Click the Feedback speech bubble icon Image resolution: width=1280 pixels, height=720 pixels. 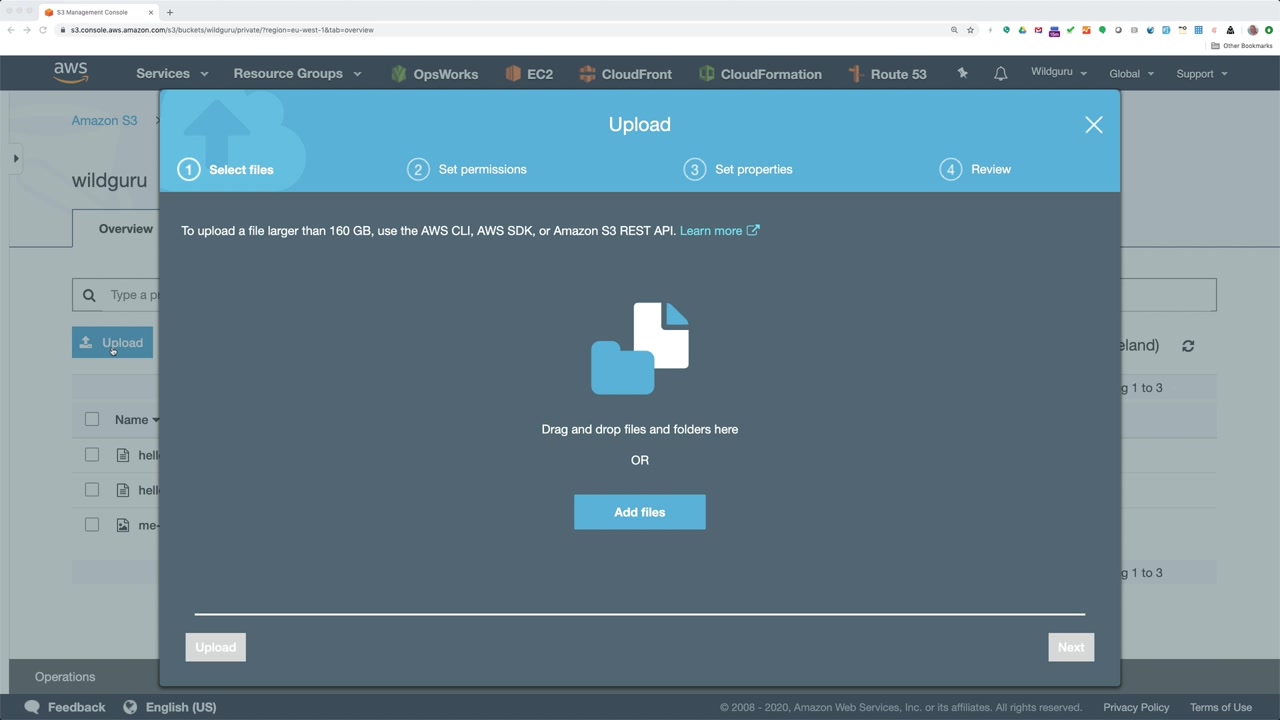coord(32,707)
